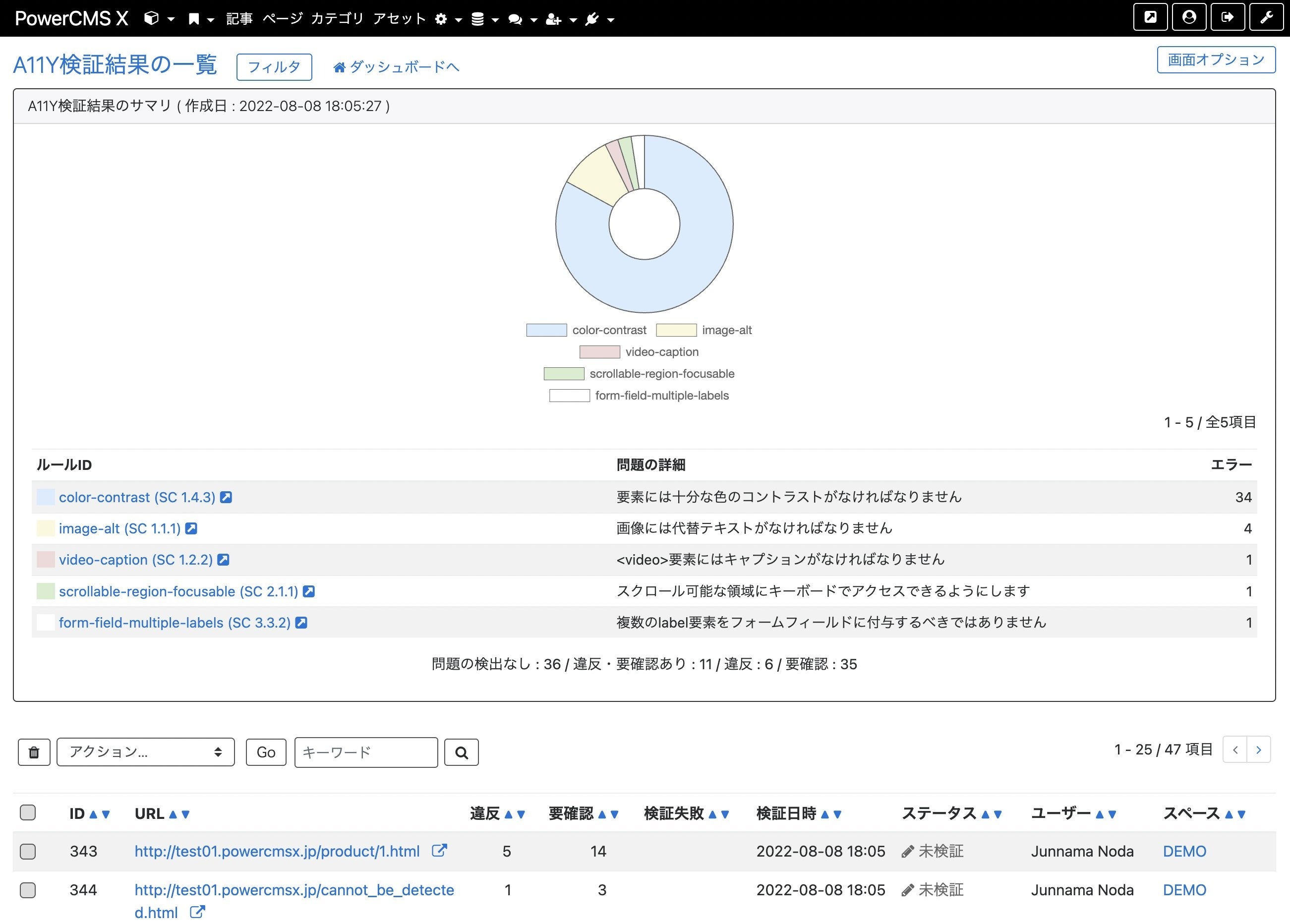Click the add-user icon in the navbar
This screenshot has width=1290, height=924.
(553, 19)
